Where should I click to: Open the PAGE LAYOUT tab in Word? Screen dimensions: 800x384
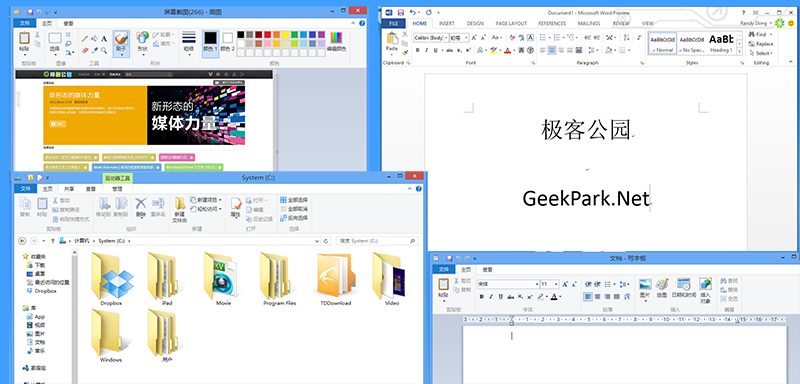(x=511, y=23)
